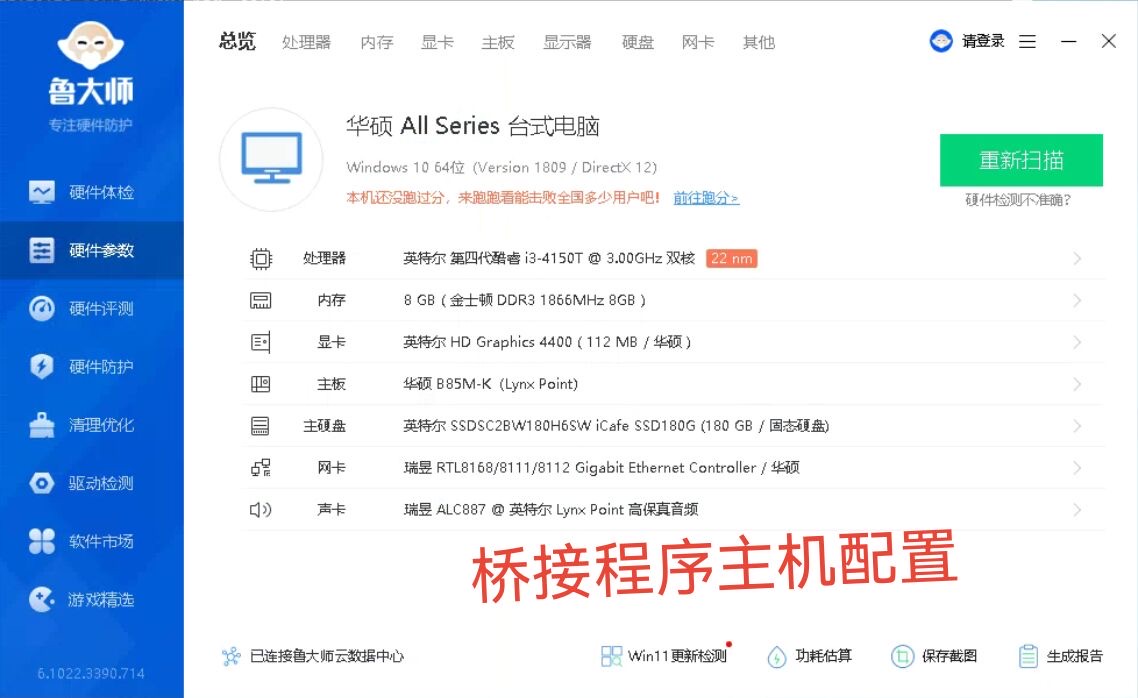Open 硬件评测 gauge icon
Image resolution: width=1138 pixels, height=698 pixels.
point(41,308)
